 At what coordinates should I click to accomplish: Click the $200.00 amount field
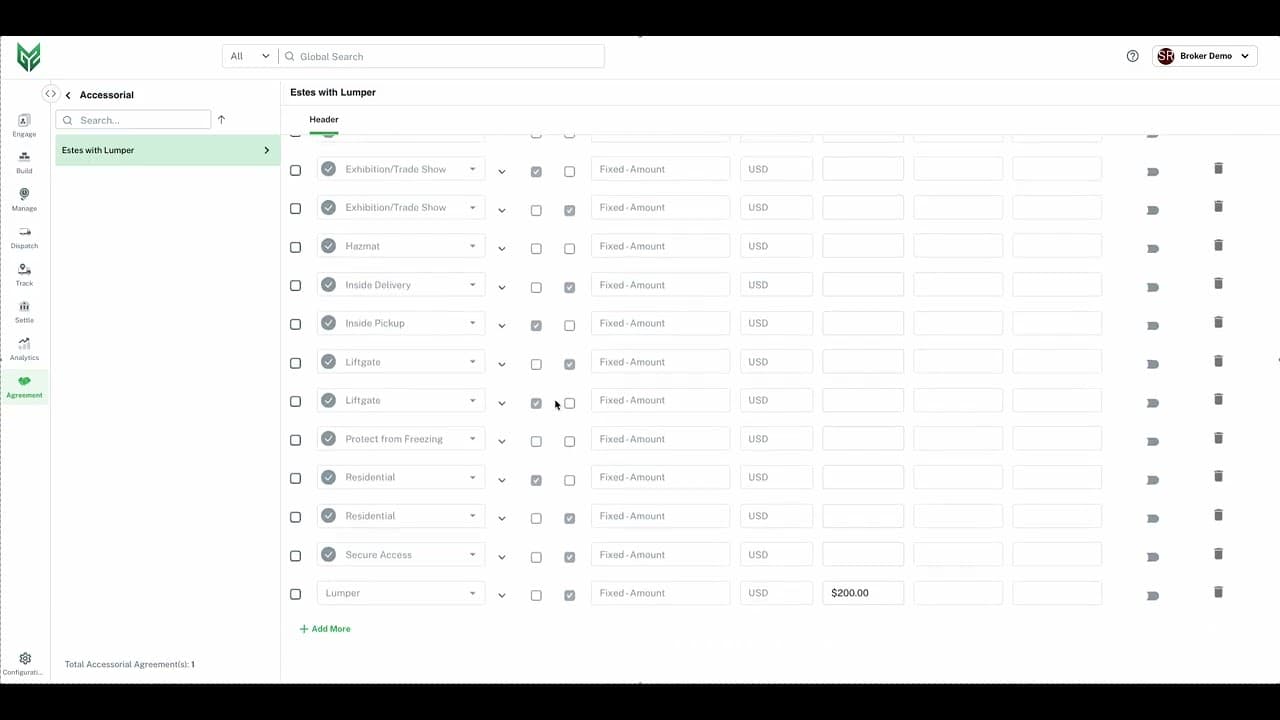pyautogui.click(x=863, y=593)
